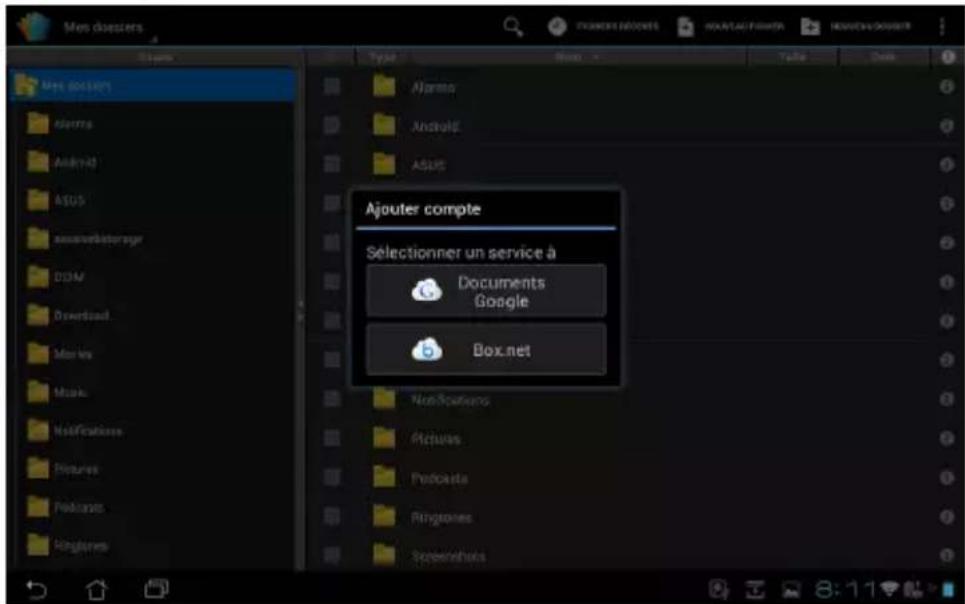Open Android folder in file list

[416, 126]
